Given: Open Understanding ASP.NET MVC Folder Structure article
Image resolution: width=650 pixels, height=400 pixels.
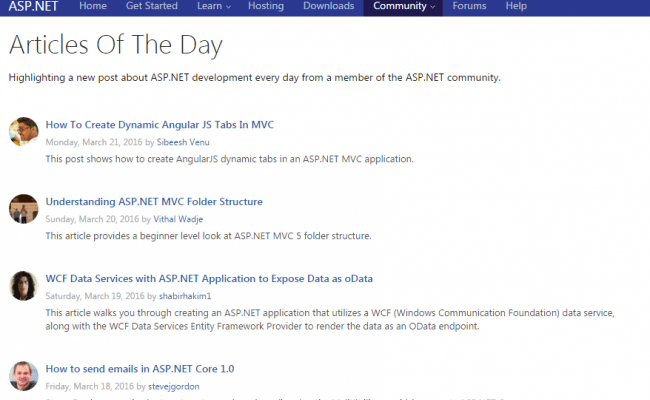Looking at the screenshot, I should (x=154, y=202).
